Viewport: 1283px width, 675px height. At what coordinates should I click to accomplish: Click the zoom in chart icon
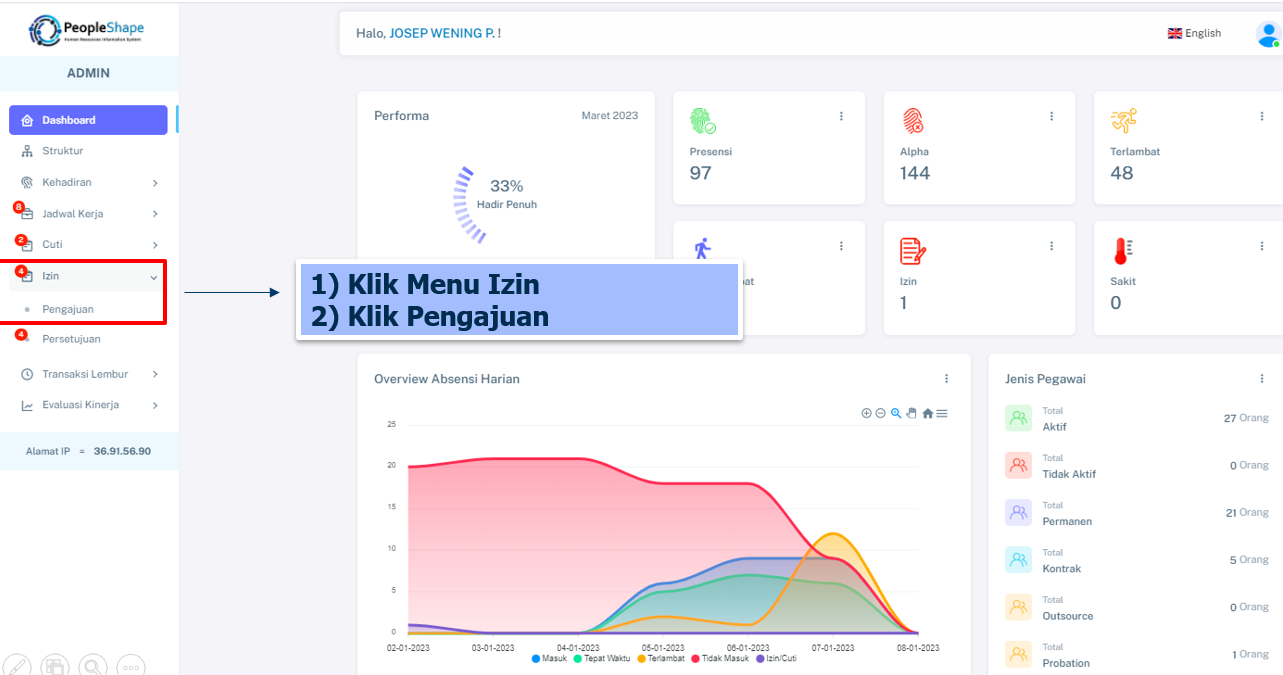tap(867, 414)
